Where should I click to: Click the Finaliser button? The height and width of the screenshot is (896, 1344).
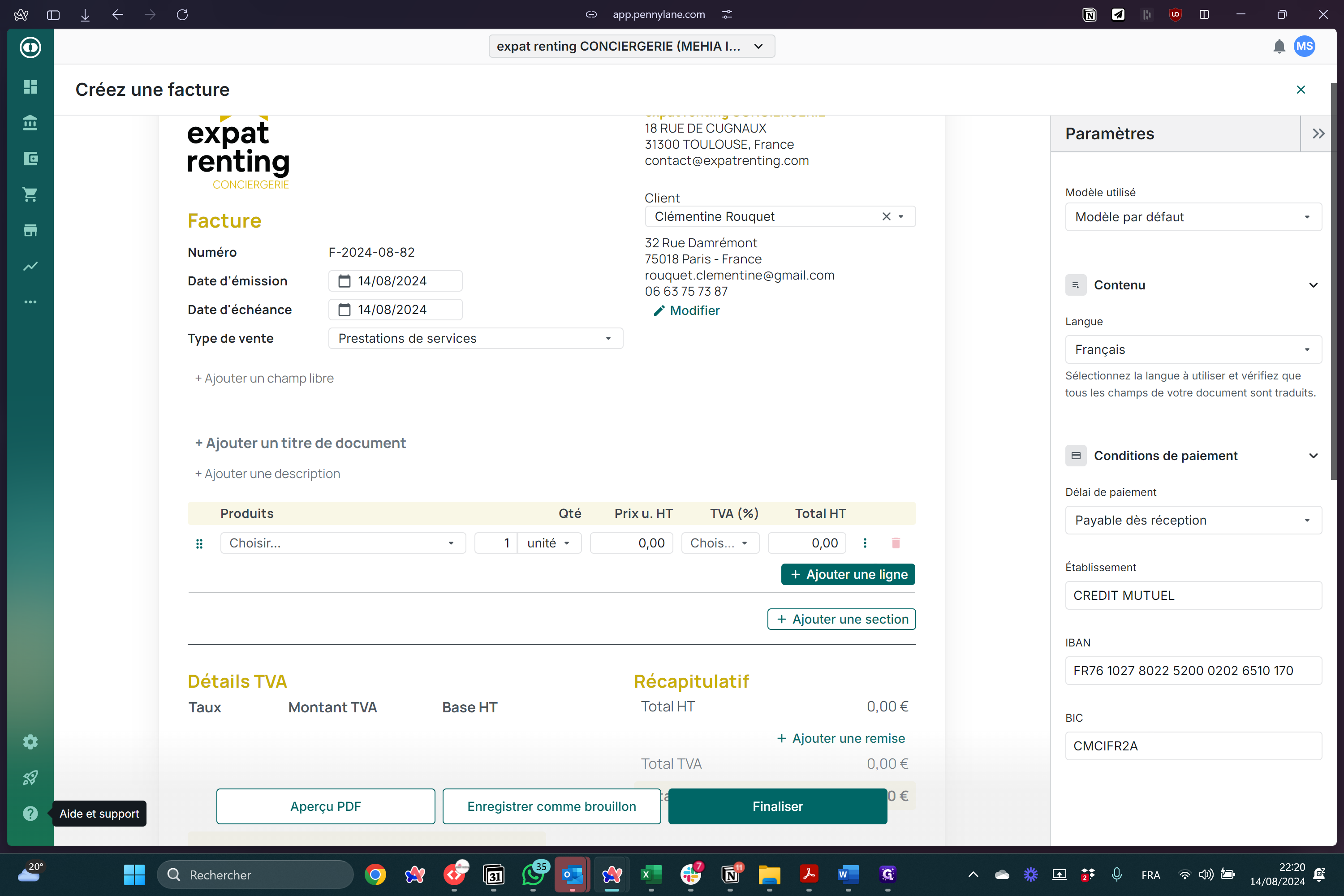(777, 806)
